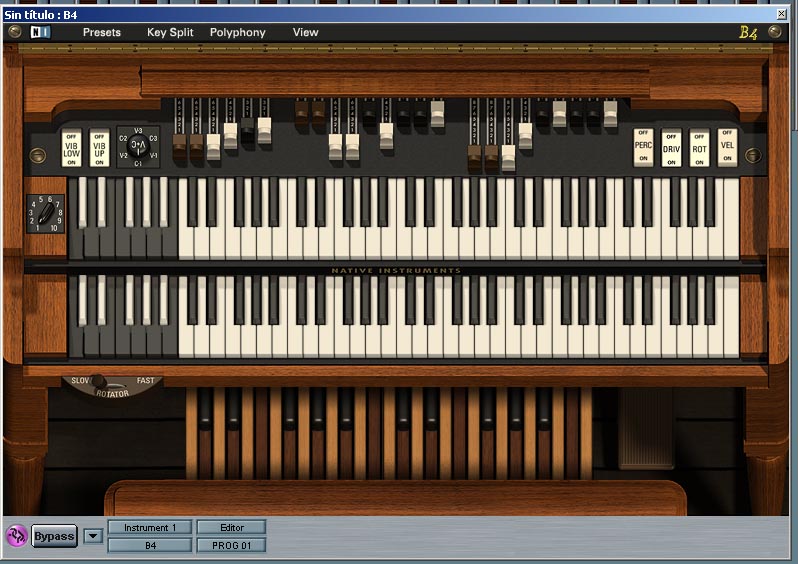
Task: Open the Presets menu
Action: coord(102,32)
